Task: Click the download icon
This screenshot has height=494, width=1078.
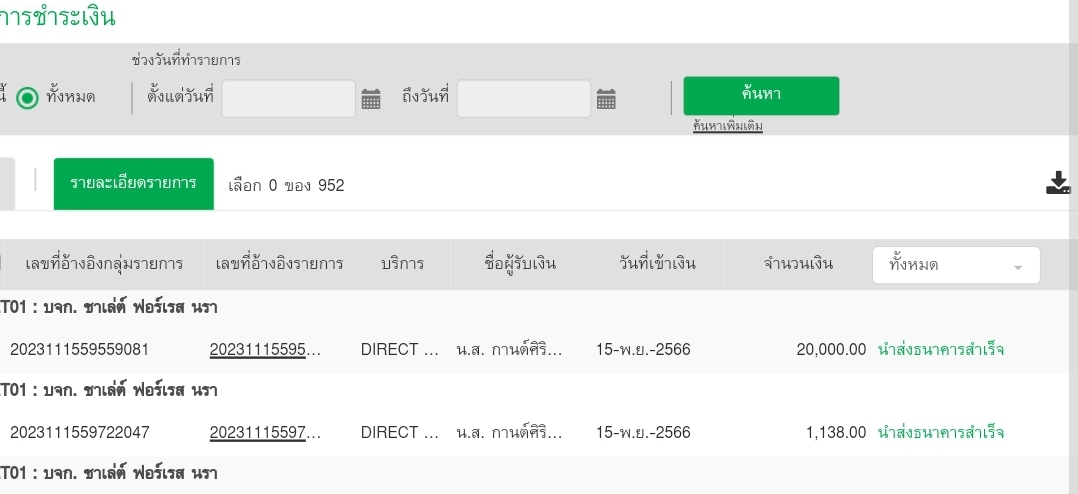Action: point(1058,183)
